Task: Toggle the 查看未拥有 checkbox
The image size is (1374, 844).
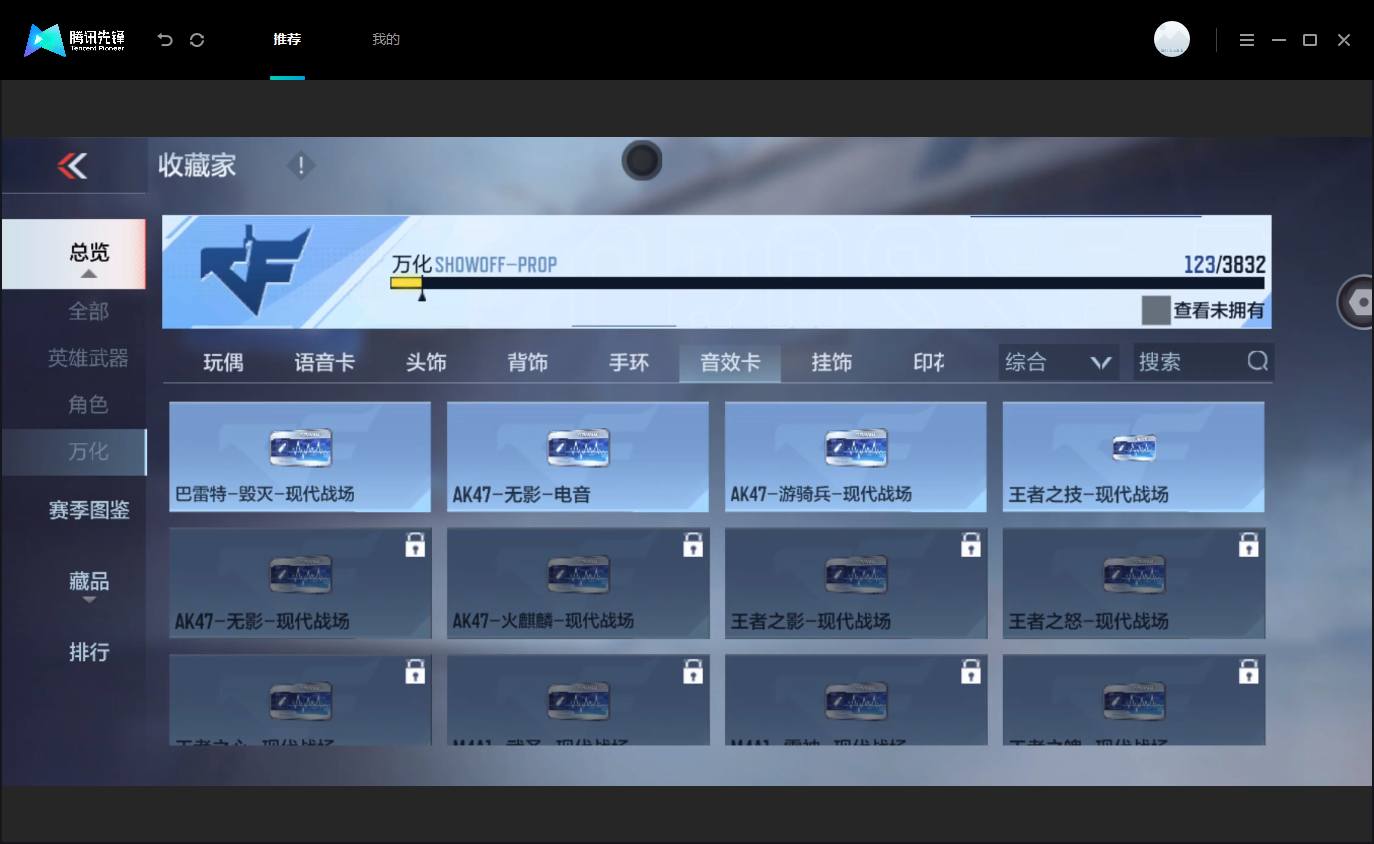Action: [1156, 310]
